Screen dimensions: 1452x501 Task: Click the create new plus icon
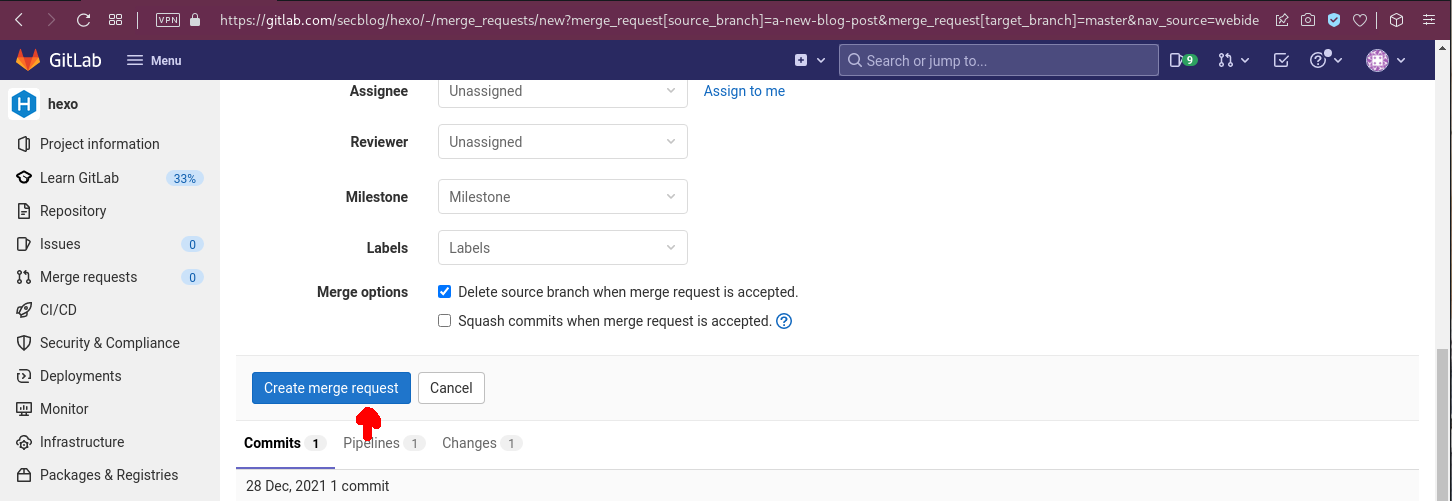point(801,60)
